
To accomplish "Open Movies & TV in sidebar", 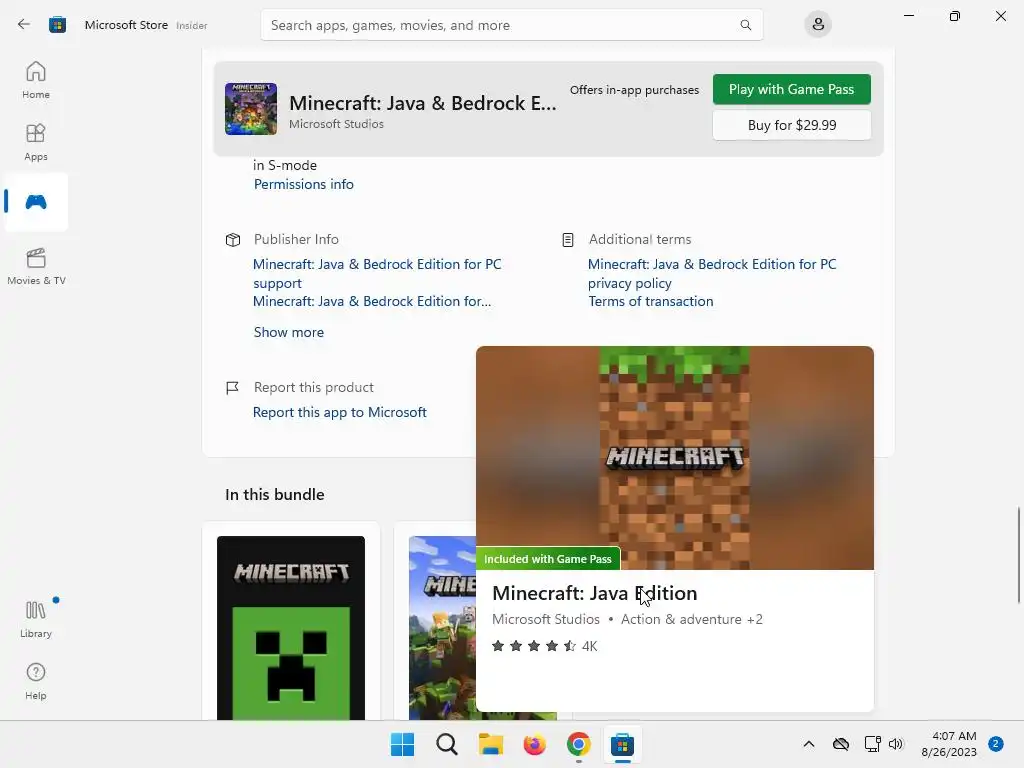I will tap(36, 266).
